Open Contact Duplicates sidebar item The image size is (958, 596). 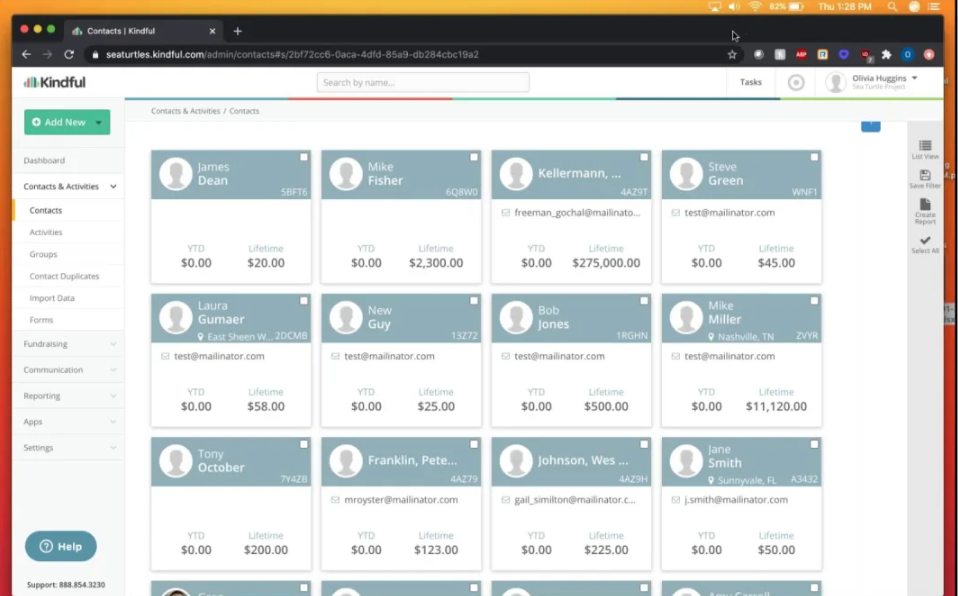[x=64, y=276]
